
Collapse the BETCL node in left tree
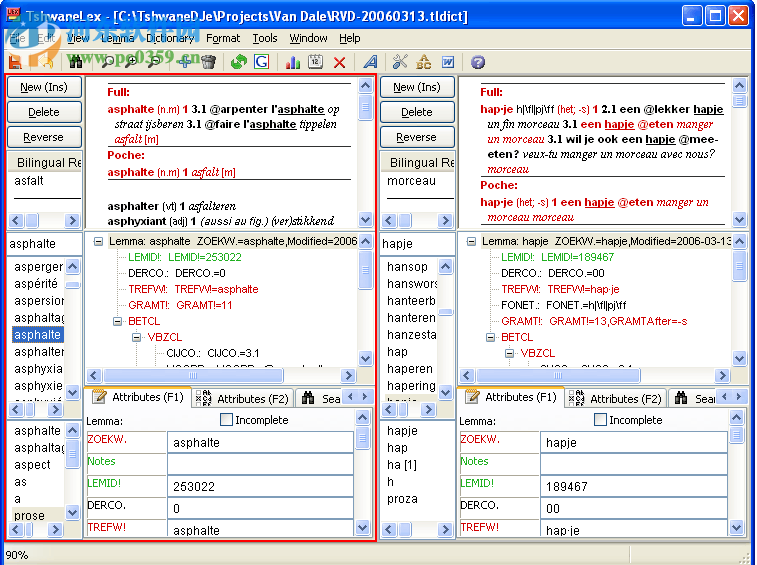(118, 321)
